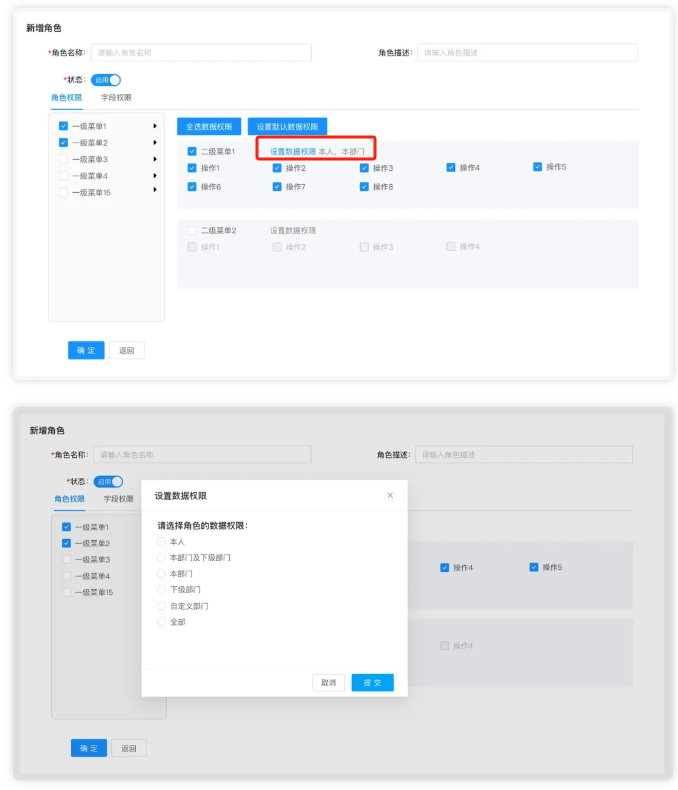
Task: Click the disabled 操作2 checkbox under 二级菜单2
Action: pos(277,247)
